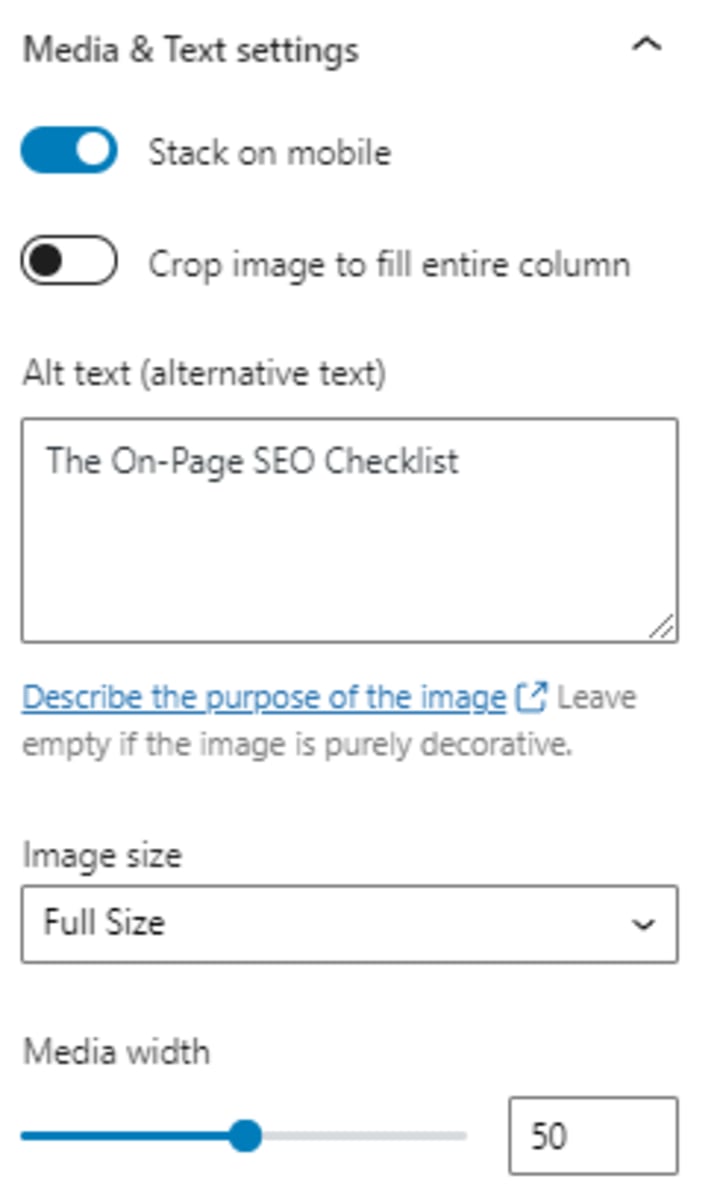
Task: Click the chevron arrow in Full Size select
Action: (x=643, y=924)
